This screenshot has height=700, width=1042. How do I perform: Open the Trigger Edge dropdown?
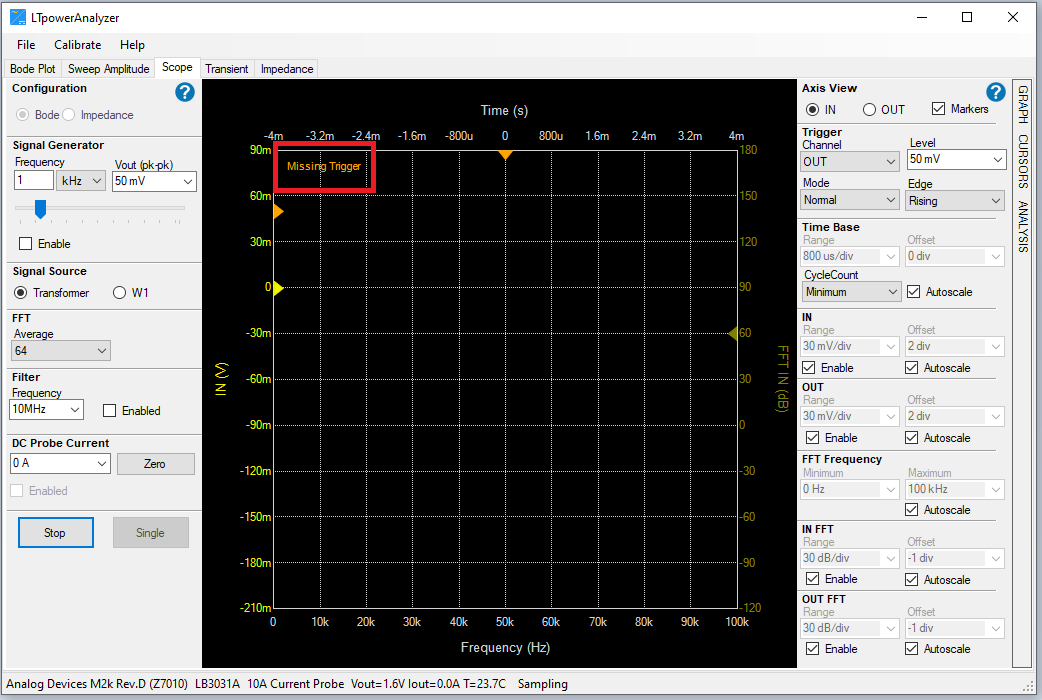click(954, 201)
